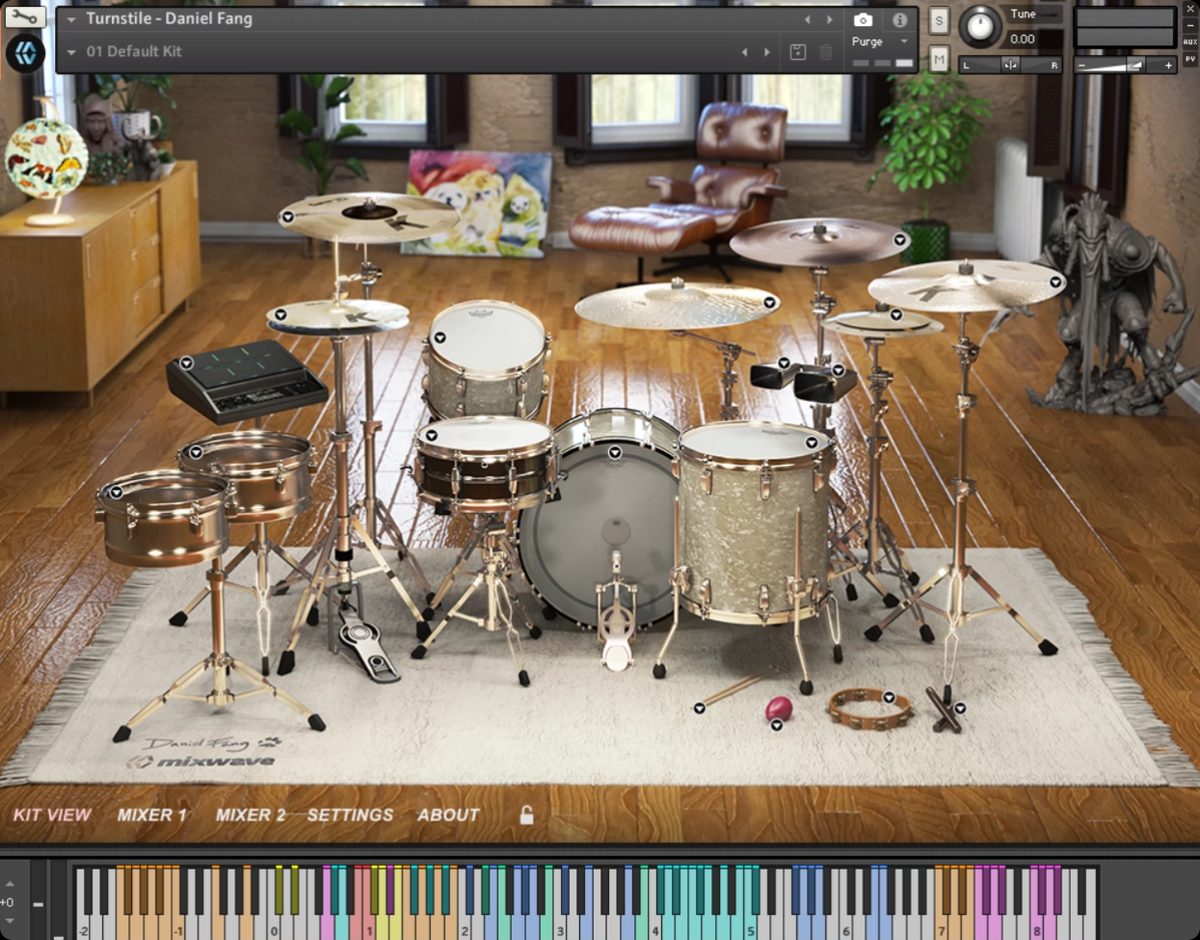Open the ride cymbal options marker
The width and height of the screenshot is (1200, 940).
click(770, 301)
